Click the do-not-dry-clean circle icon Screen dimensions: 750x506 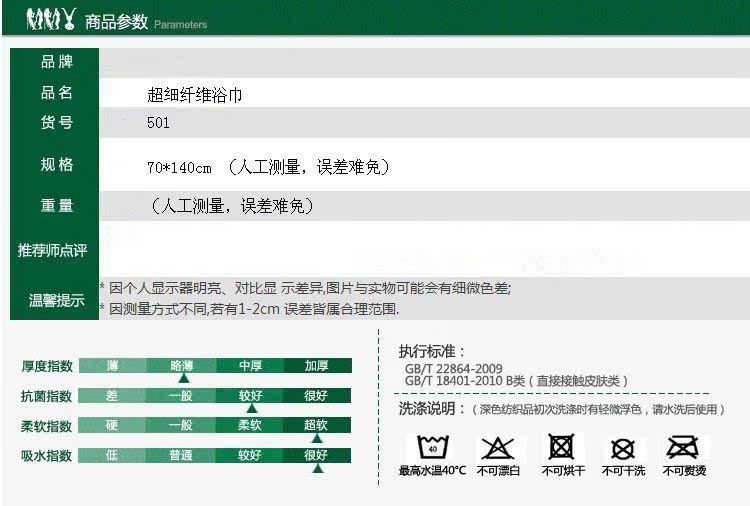(x=623, y=449)
